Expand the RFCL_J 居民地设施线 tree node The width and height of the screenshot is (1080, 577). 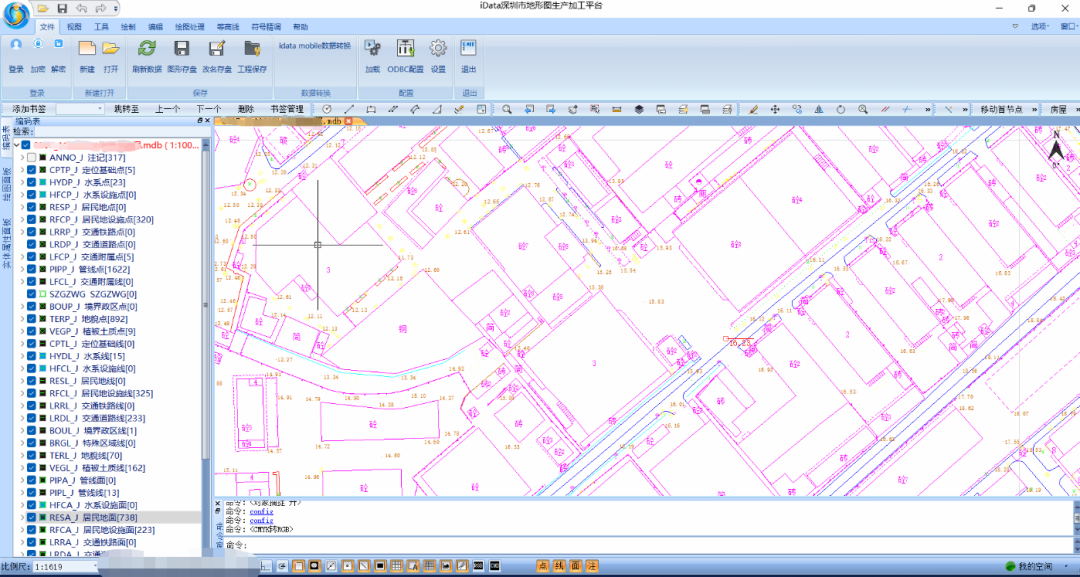(22, 393)
